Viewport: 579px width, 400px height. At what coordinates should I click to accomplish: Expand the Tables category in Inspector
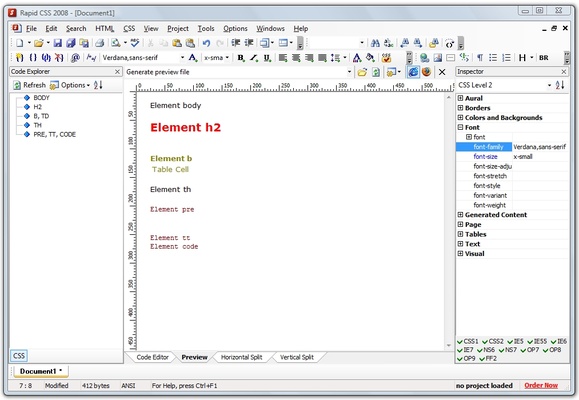(x=460, y=234)
